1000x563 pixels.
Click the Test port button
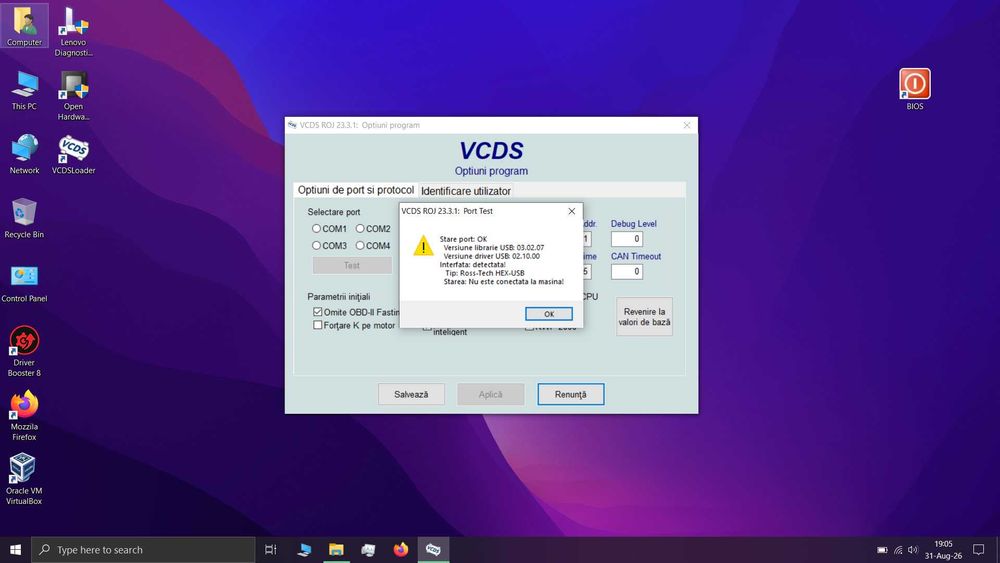352,265
